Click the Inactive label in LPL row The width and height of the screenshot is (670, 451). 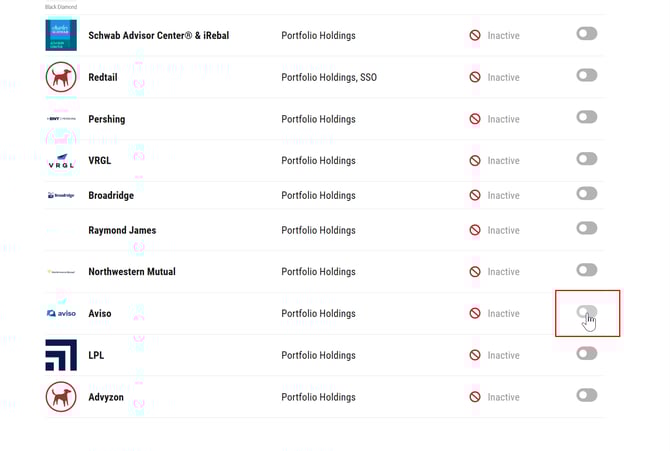click(x=503, y=355)
